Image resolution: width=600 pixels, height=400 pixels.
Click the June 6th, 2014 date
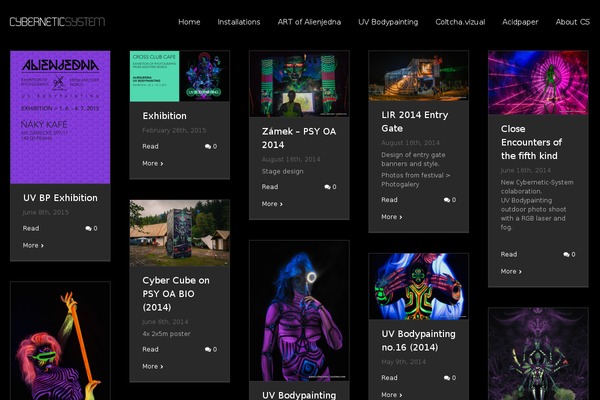pyautogui.click(x=165, y=322)
